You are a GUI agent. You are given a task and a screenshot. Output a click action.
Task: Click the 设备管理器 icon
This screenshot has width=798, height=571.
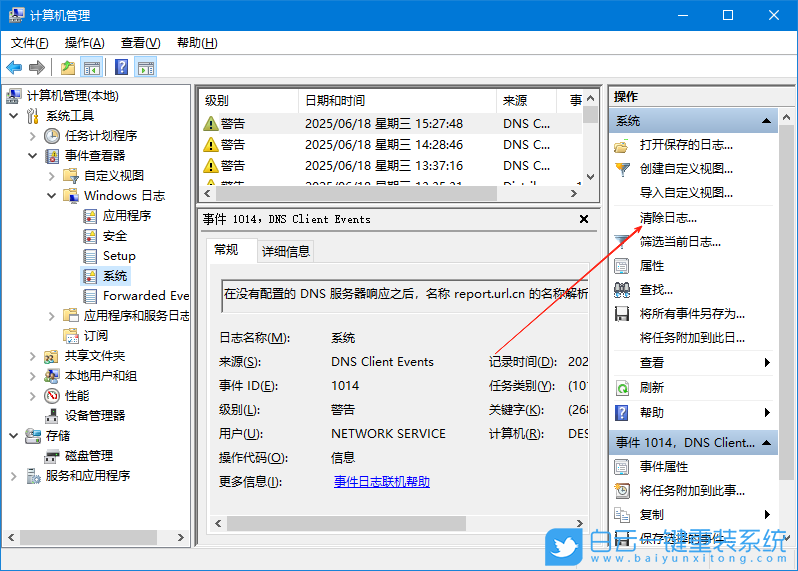pos(51,416)
